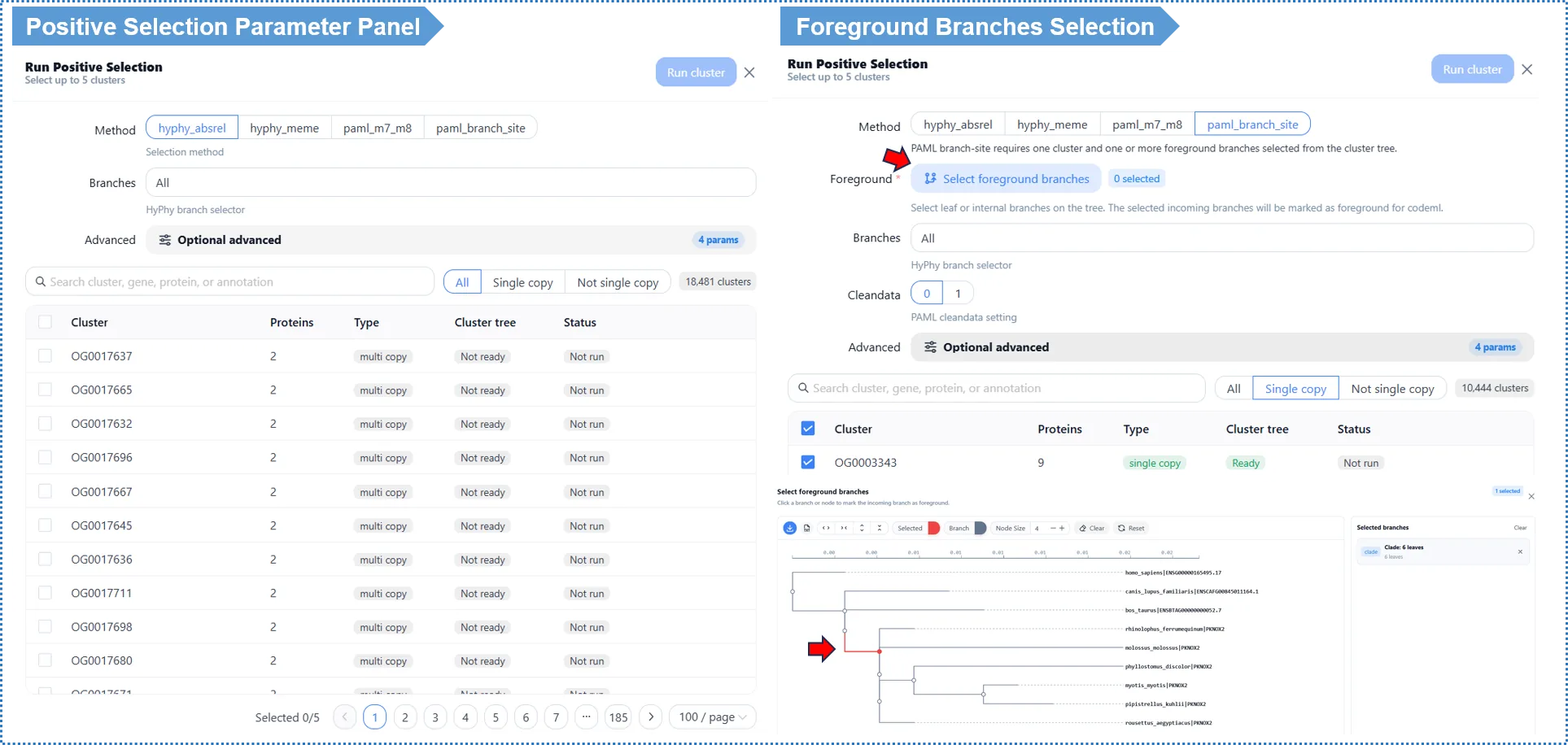Viewport: 1568px width, 745px height.
Task: Click the 4 params badge in Parameter Panel
Action: point(718,240)
